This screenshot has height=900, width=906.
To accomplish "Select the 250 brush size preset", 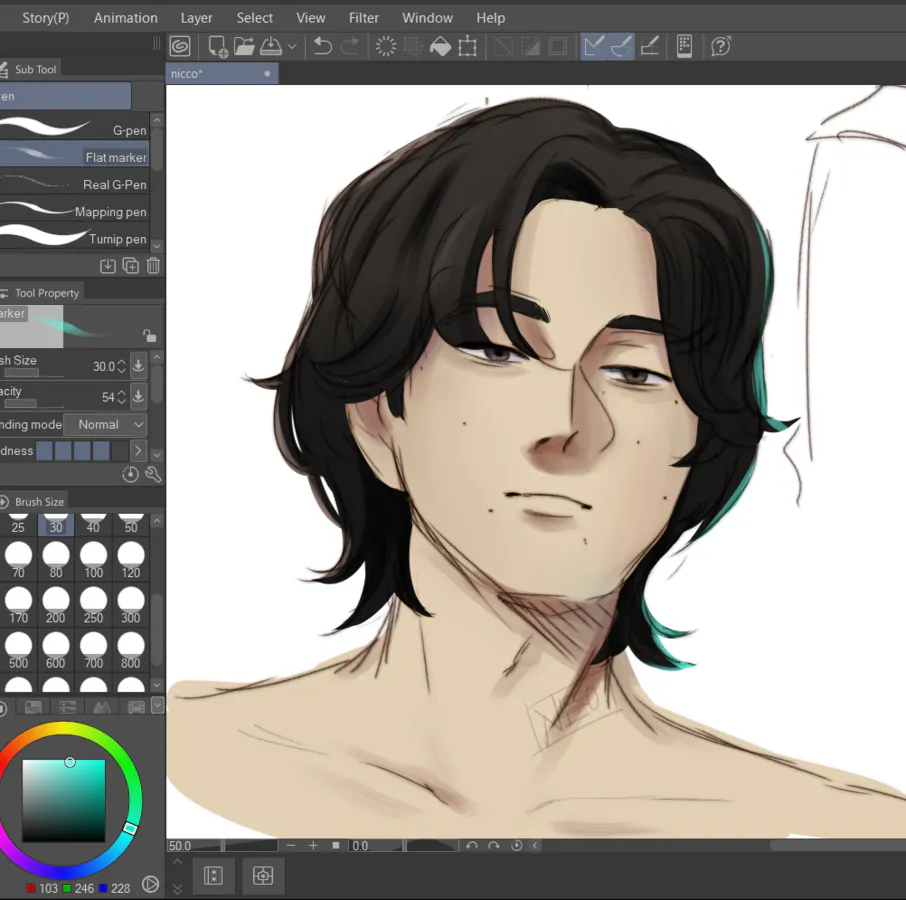I will pyautogui.click(x=93, y=604).
